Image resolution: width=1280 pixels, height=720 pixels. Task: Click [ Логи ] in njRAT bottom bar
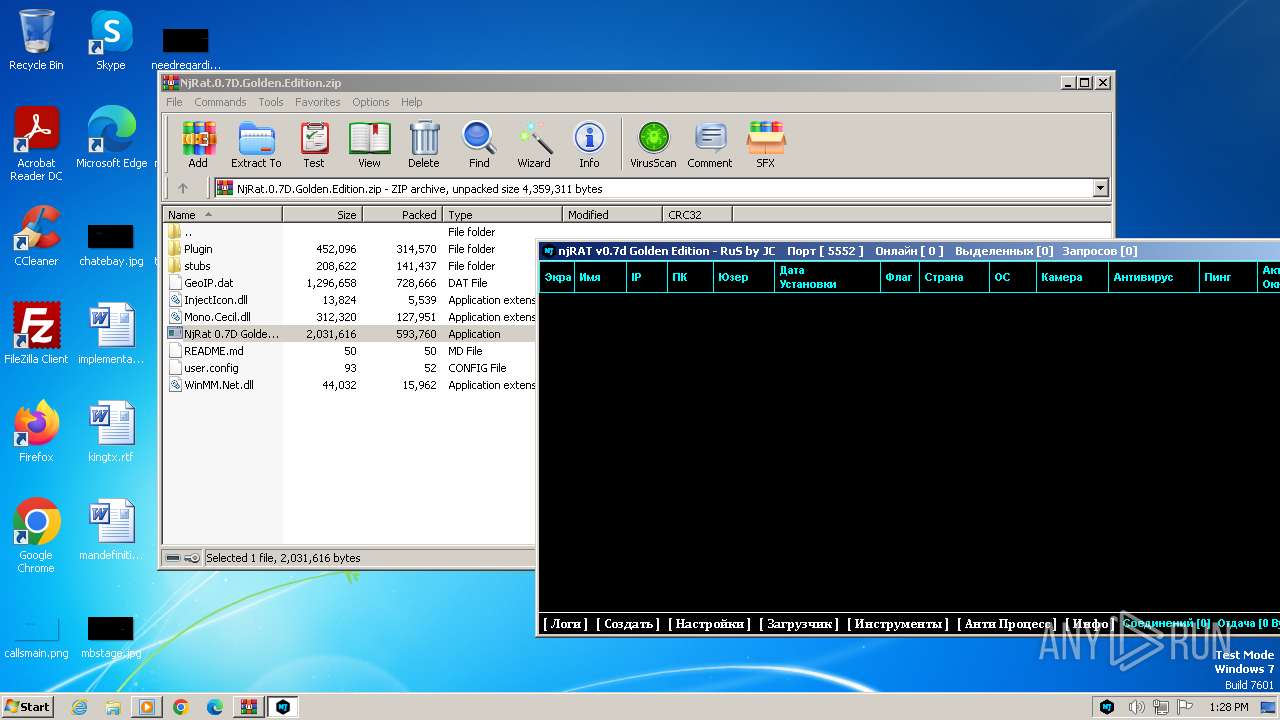pos(565,624)
